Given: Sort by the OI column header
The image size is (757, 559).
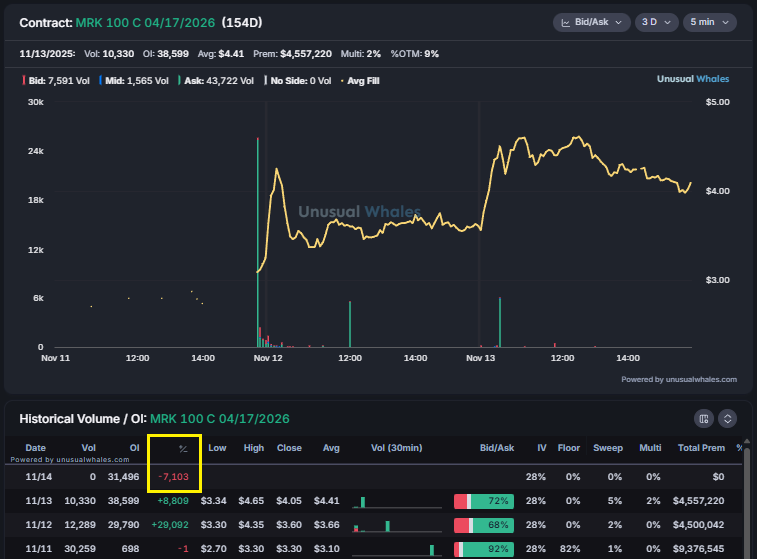Looking at the screenshot, I should 132,448.
